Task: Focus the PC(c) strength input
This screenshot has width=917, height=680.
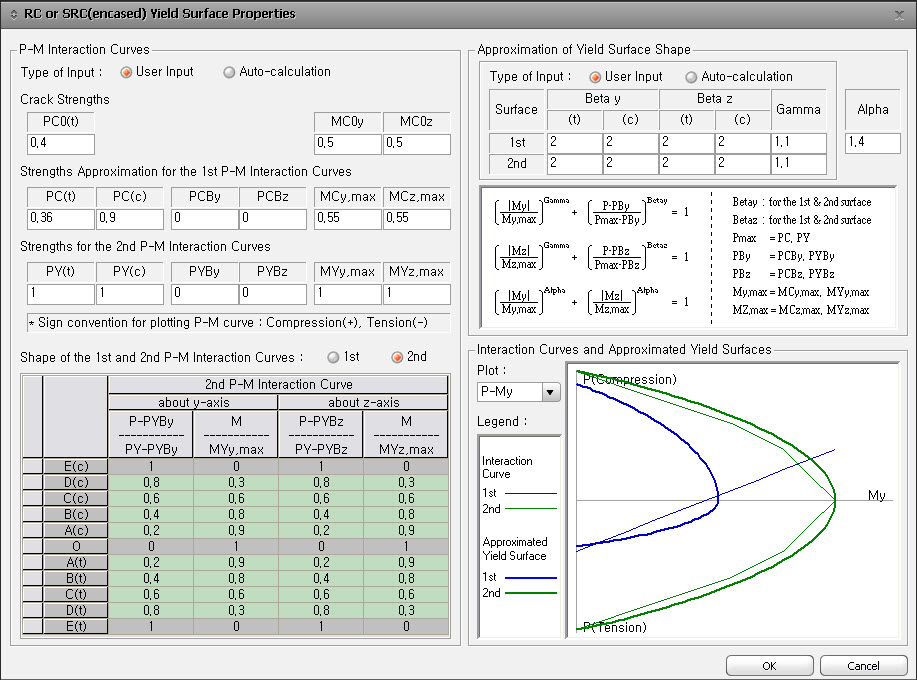Action: click(x=130, y=218)
